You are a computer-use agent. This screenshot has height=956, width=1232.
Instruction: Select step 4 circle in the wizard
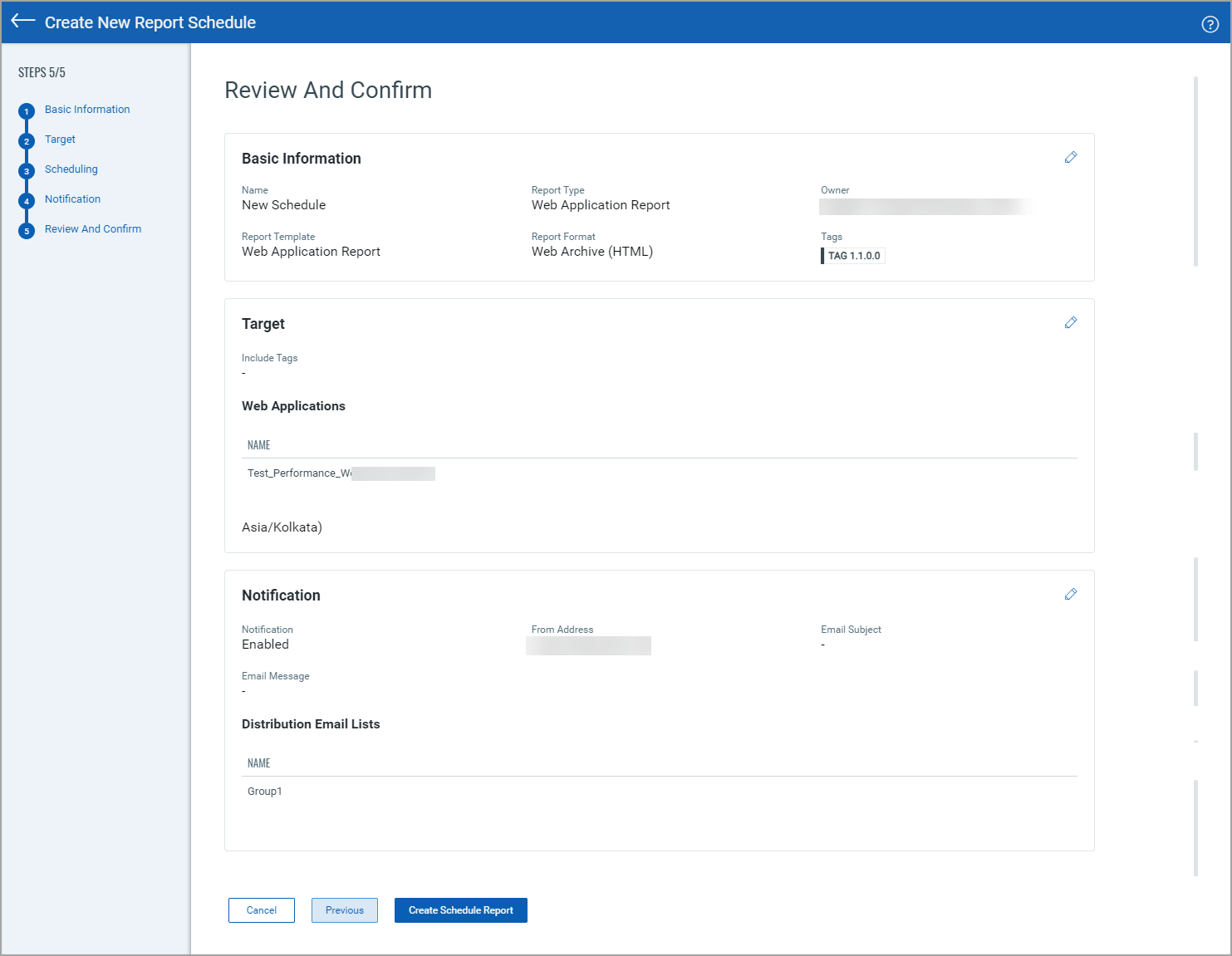coord(27,201)
